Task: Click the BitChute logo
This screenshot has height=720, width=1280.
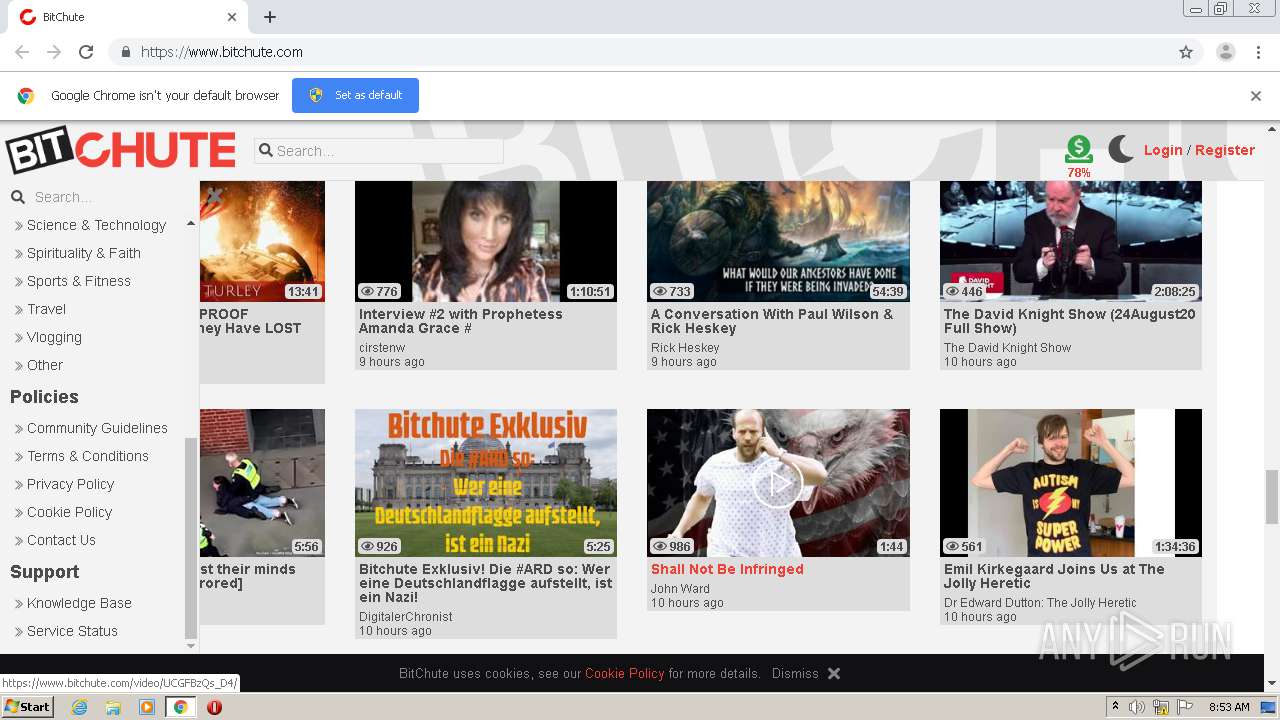Action: coord(121,150)
